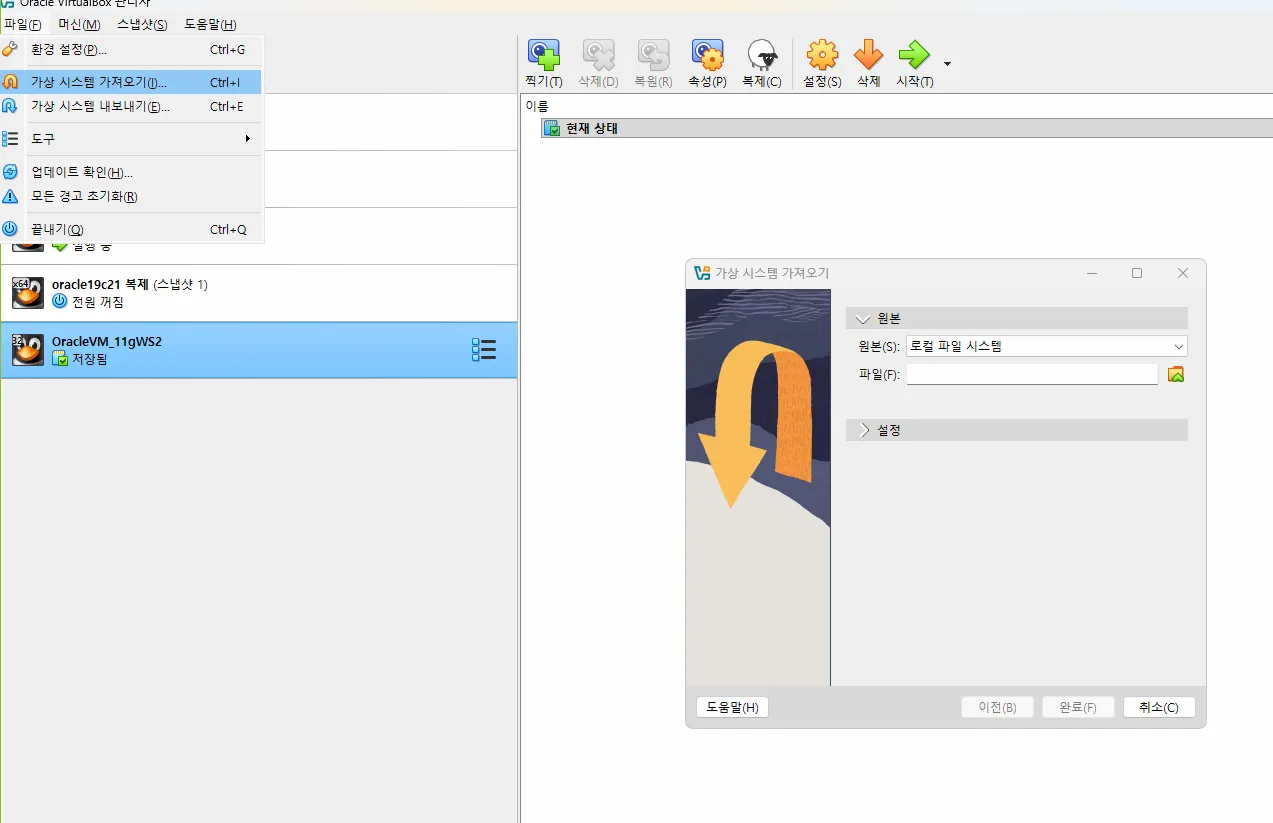Click into the 파일(F) path input field

point(1032,374)
